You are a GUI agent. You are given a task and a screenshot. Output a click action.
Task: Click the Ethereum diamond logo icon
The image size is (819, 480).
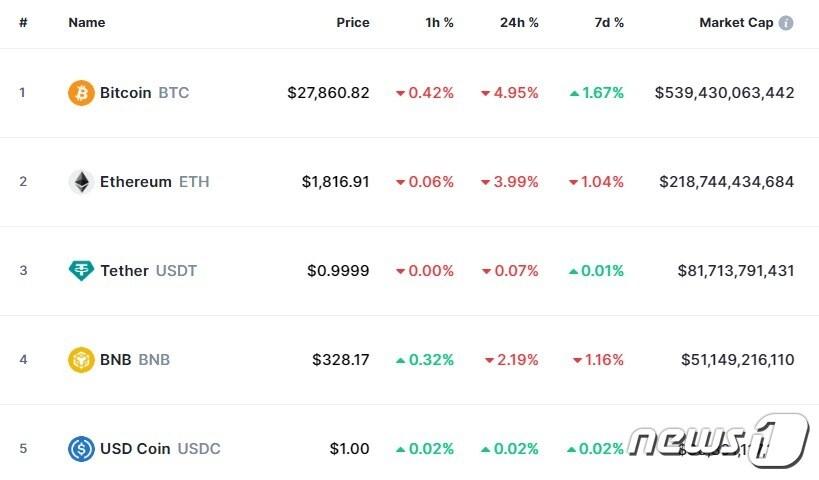pos(81,182)
